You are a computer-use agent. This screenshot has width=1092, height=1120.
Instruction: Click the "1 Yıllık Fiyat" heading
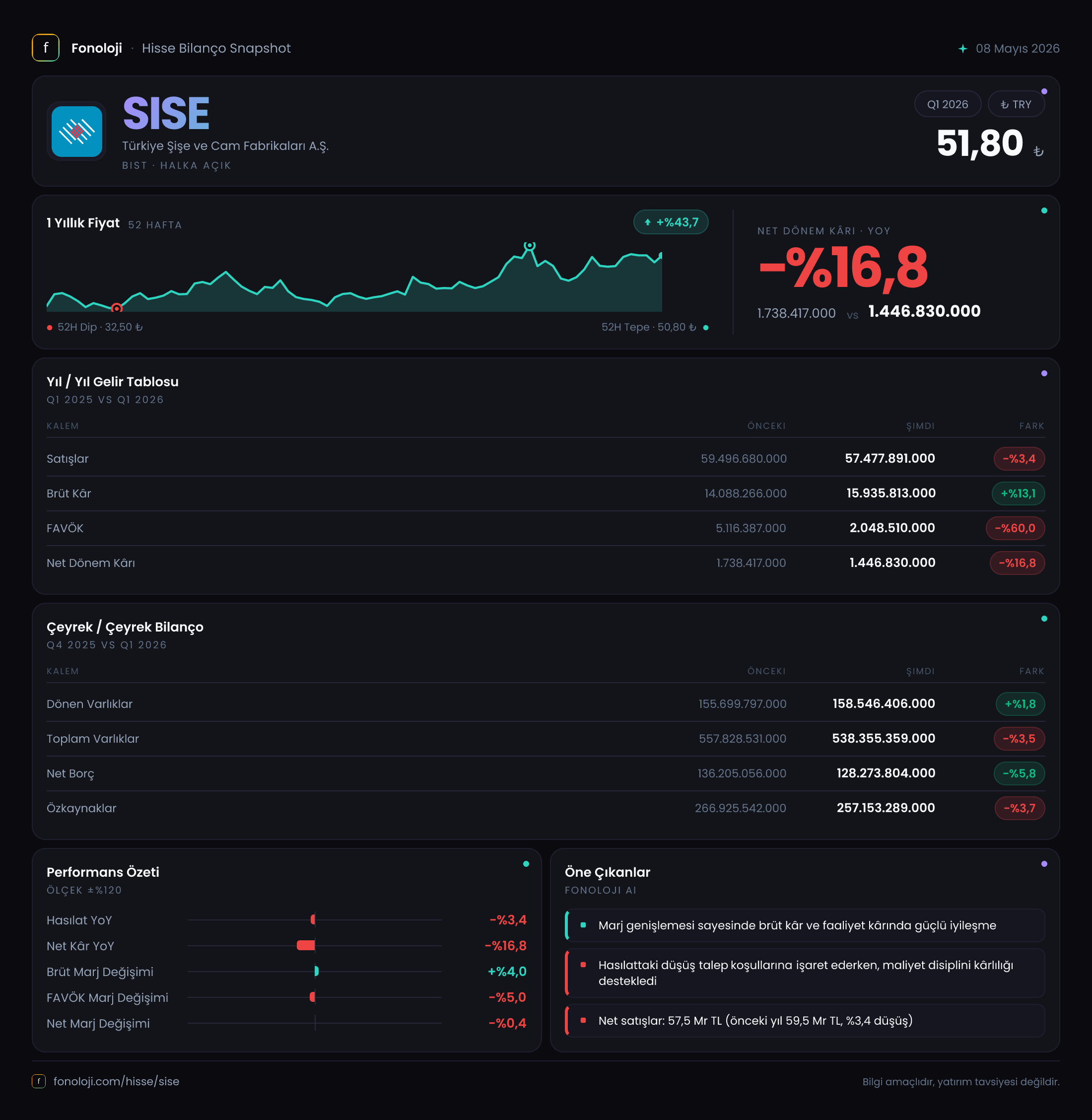tap(83, 222)
